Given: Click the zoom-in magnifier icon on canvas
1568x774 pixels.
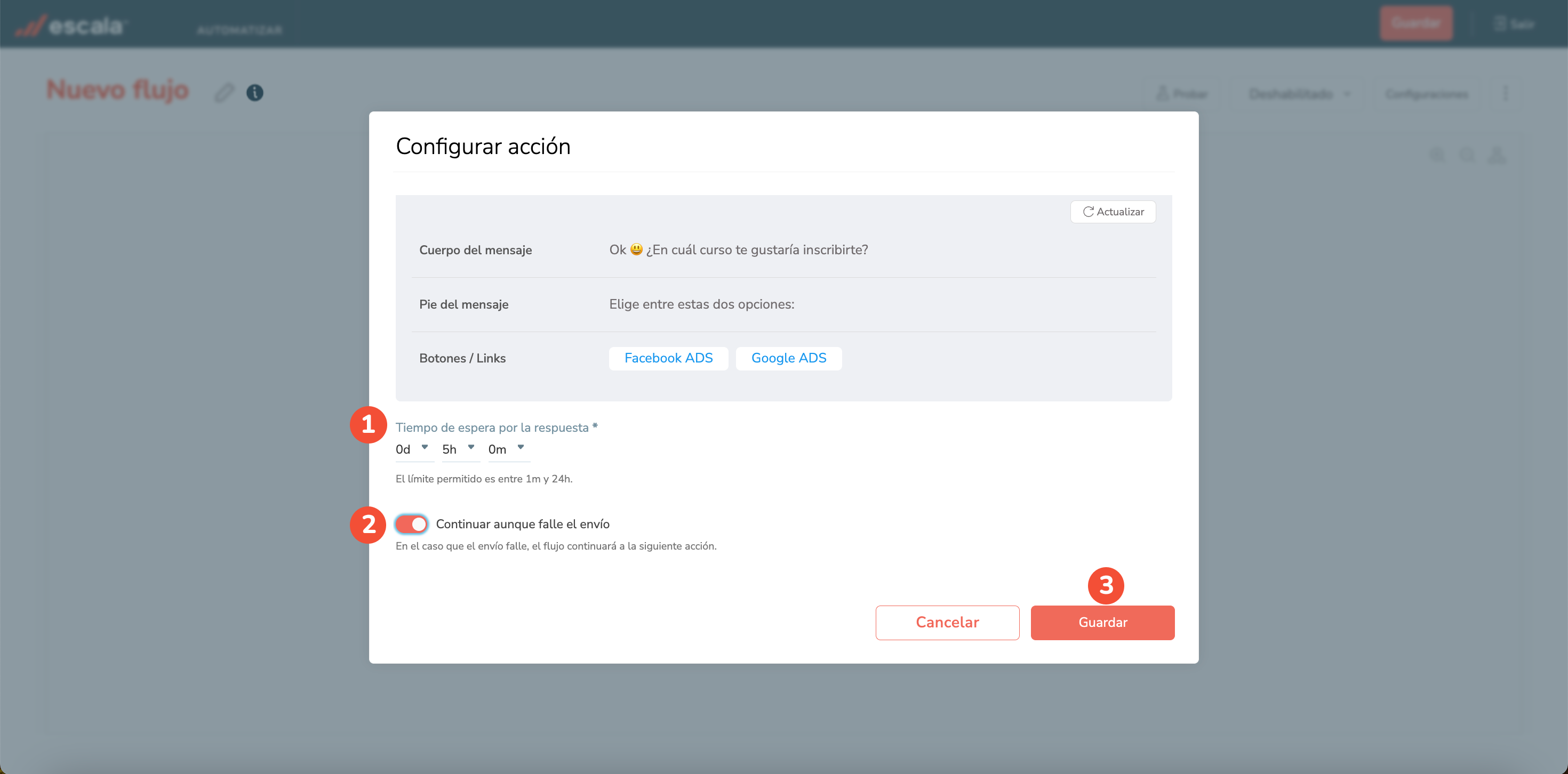Looking at the screenshot, I should click(1438, 155).
